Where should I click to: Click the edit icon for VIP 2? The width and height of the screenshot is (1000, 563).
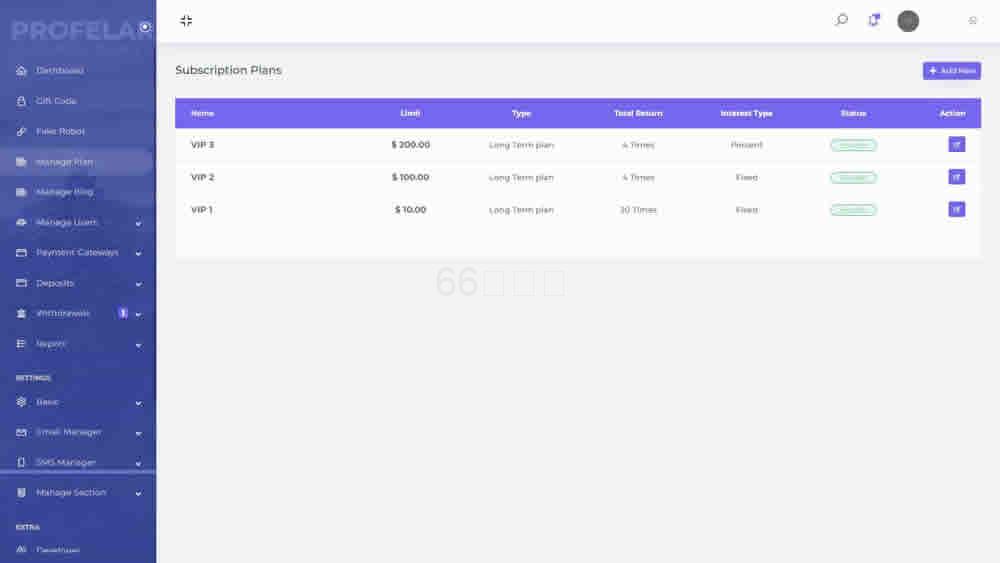pos(956,177)
